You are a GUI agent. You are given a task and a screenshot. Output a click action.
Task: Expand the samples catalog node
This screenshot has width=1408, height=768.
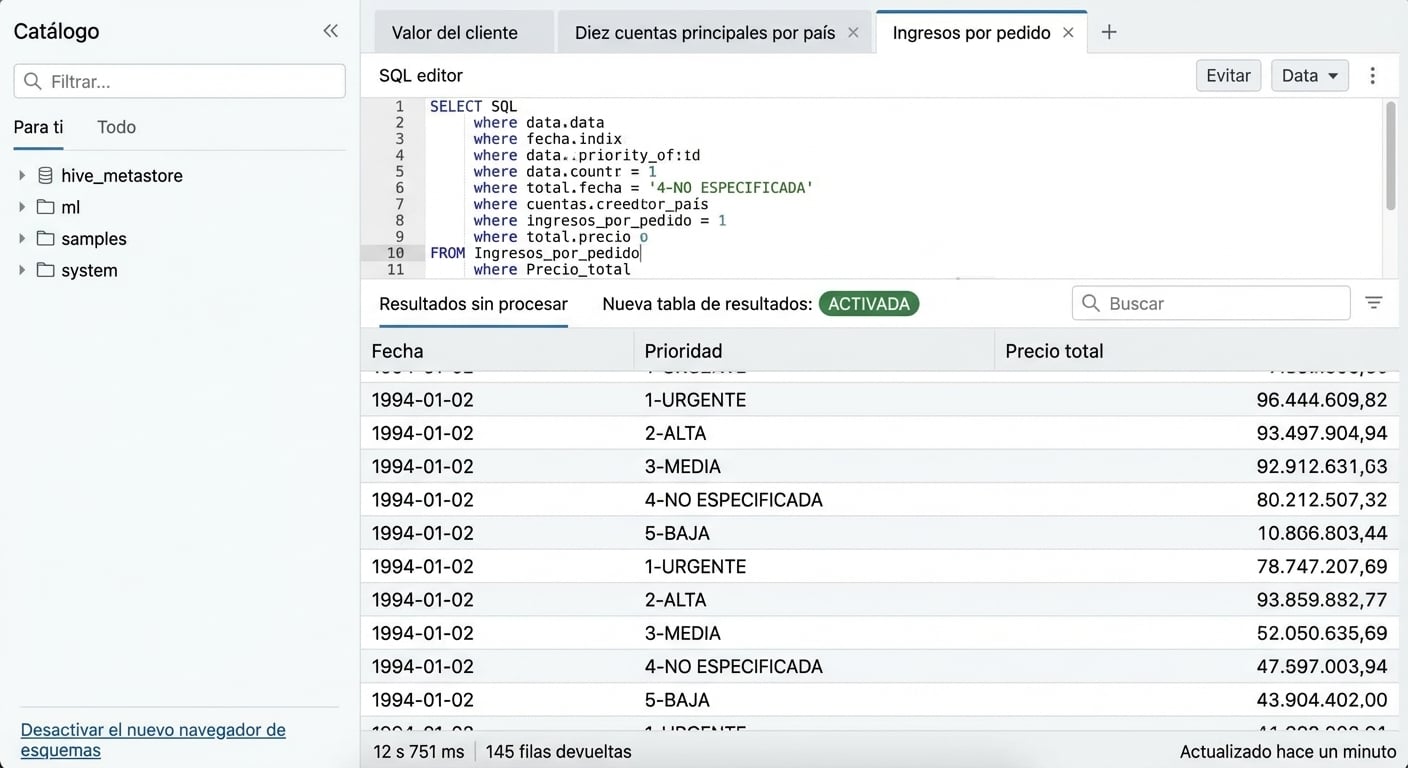(x=22, y=239)
